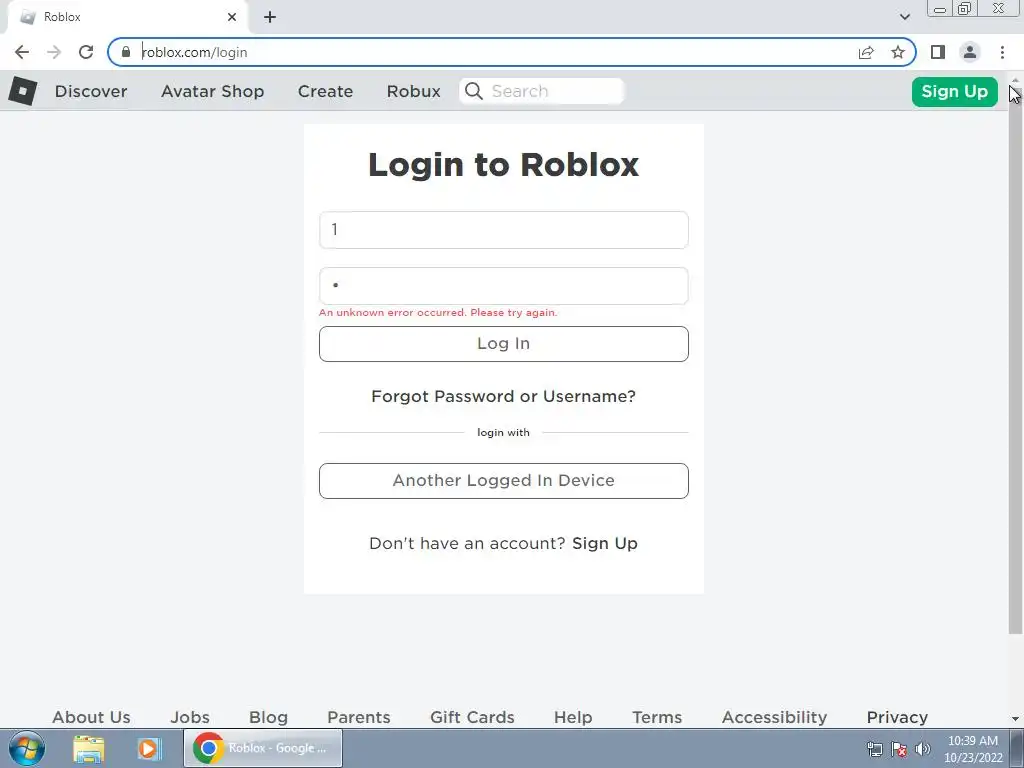Click the address bar URL roblox.com/login
Screen dimensions: 1024x768
(195, 52)
